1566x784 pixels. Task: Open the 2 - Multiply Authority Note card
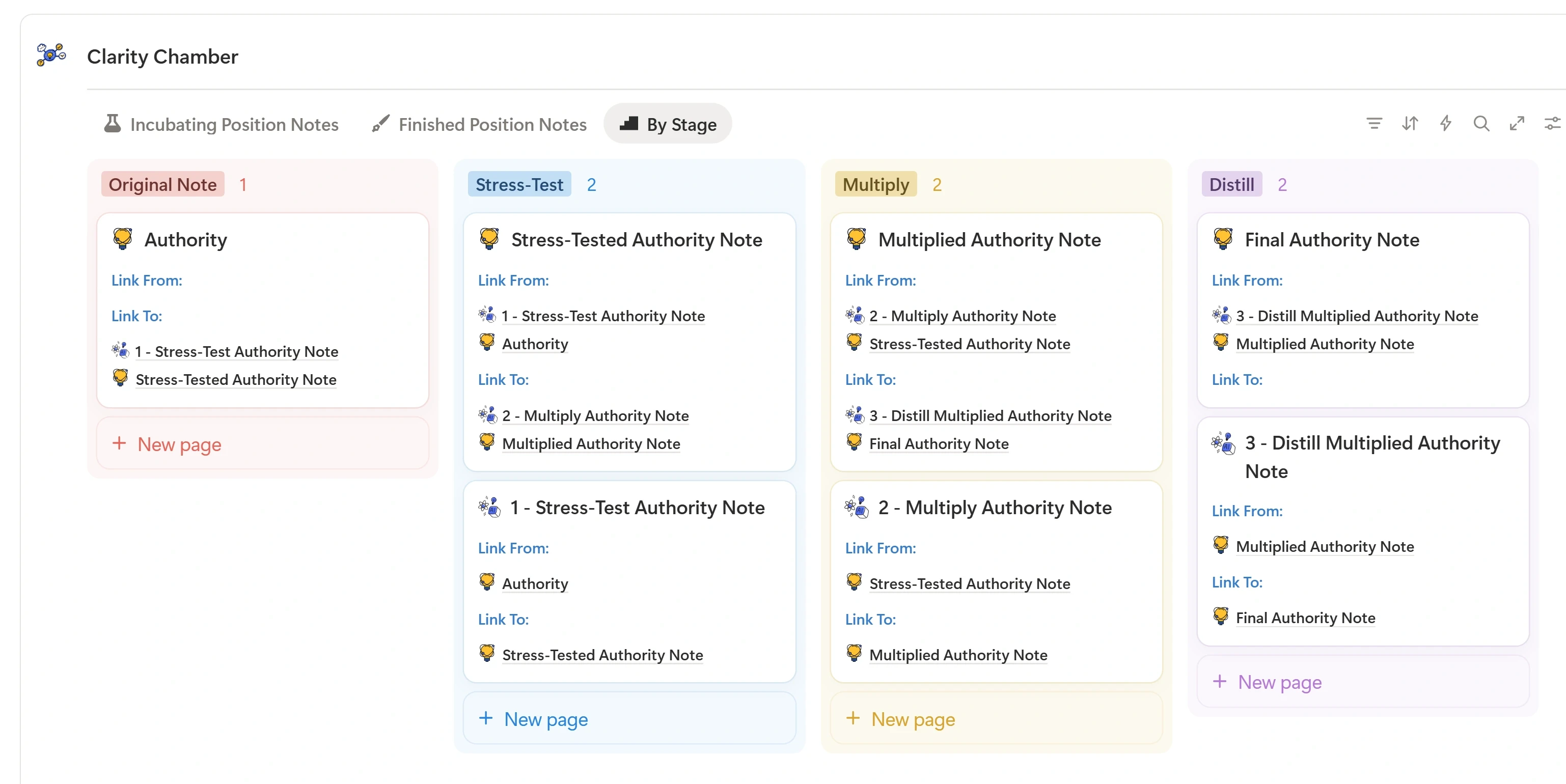[995, 508]
